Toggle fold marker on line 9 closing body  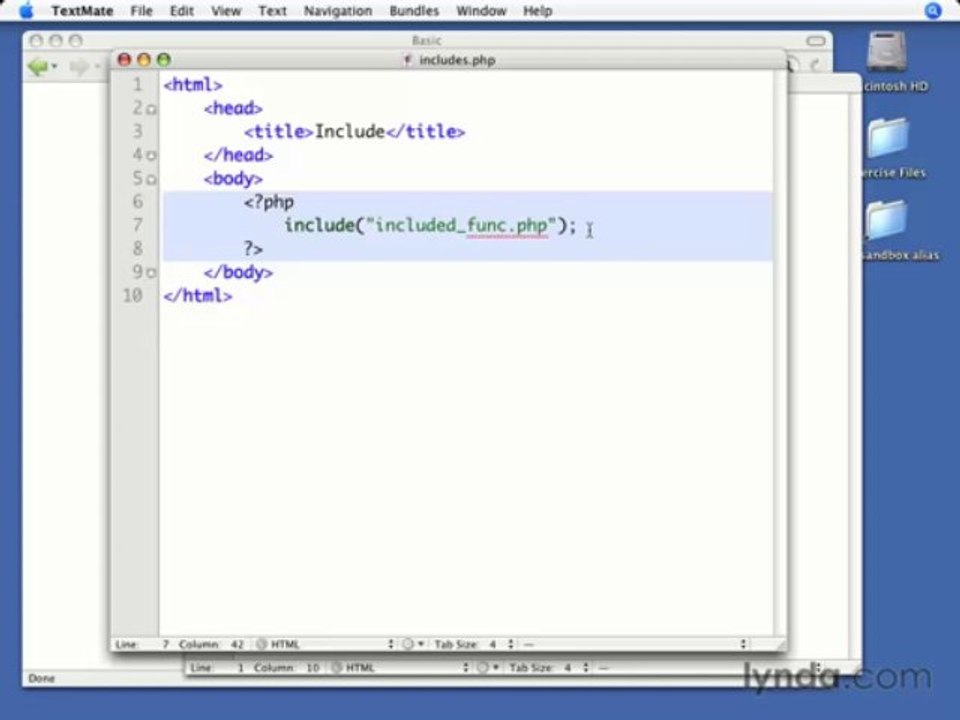click(151, 272)
